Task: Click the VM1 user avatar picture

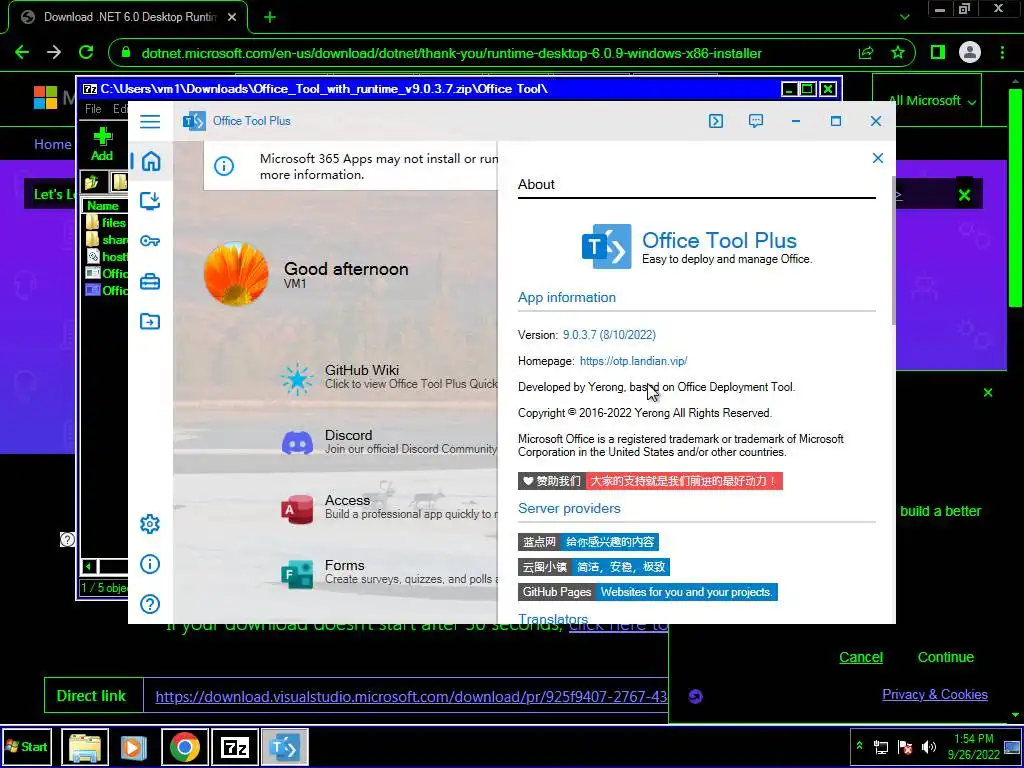Action: (x=236, y=274)
